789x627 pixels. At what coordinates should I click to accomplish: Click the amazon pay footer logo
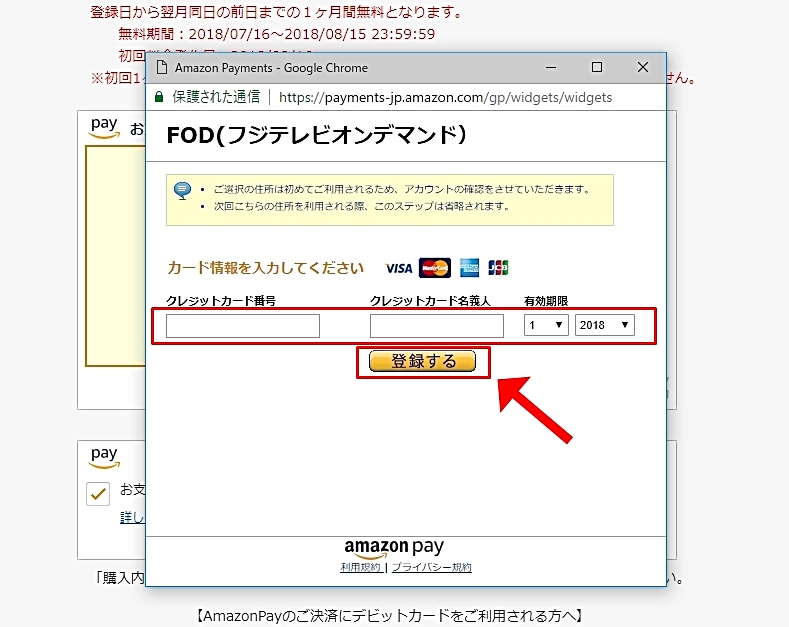click(x=394, y=548)
